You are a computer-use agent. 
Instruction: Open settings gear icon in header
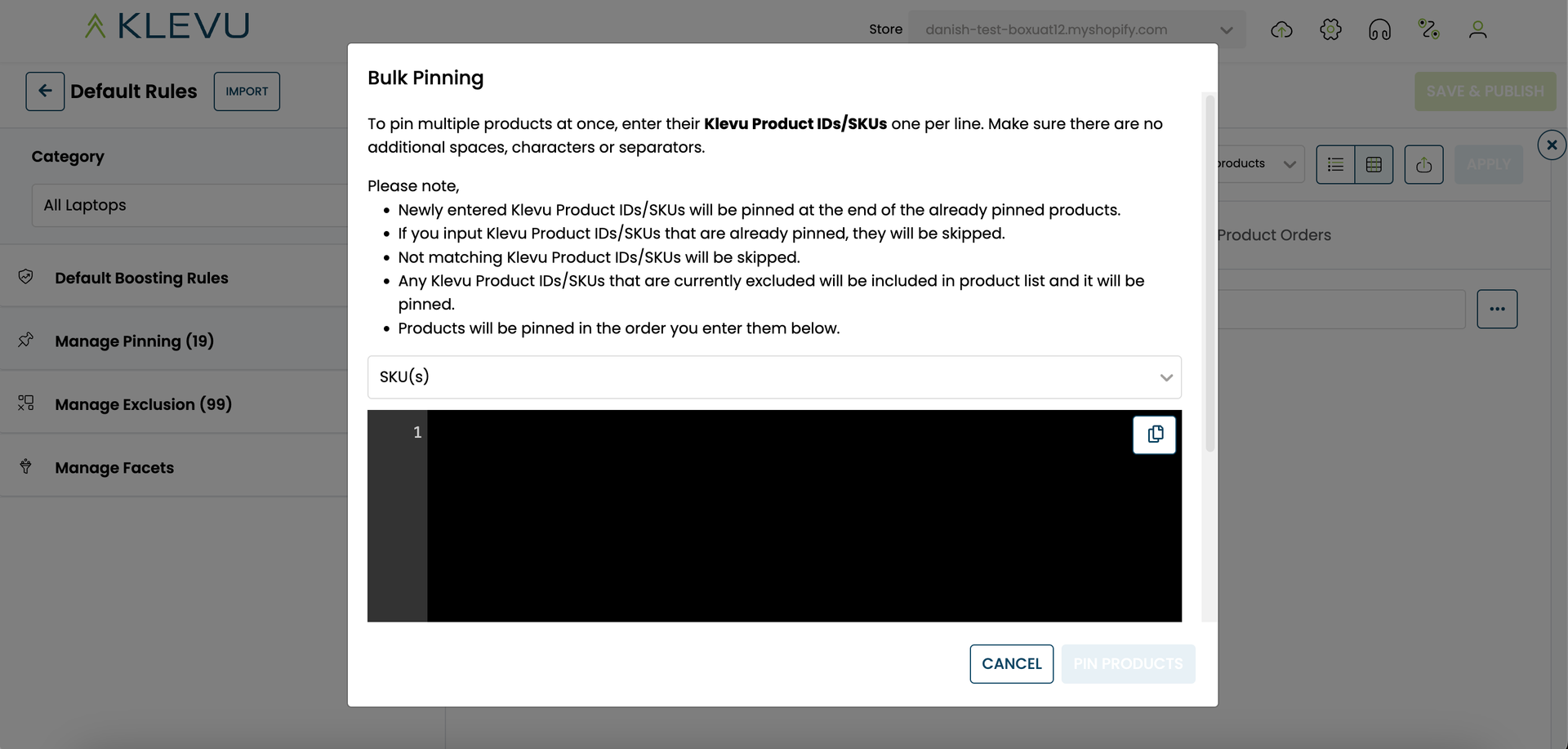pos(1330,30)
